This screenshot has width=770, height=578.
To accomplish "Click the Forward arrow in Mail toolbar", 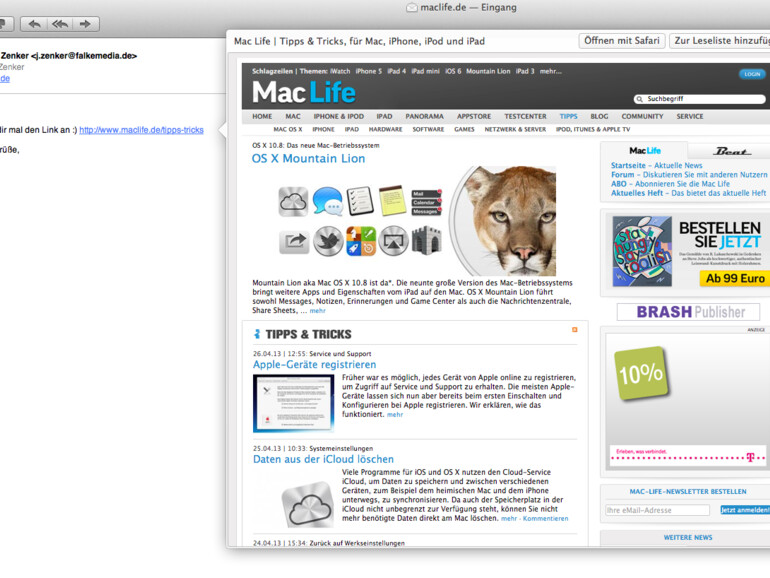I will point(85,24).
